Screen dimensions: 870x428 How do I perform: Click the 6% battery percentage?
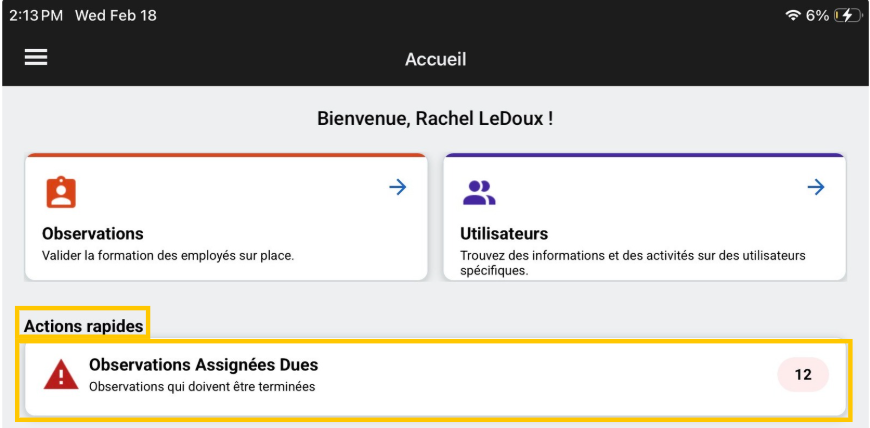(817, 16)
